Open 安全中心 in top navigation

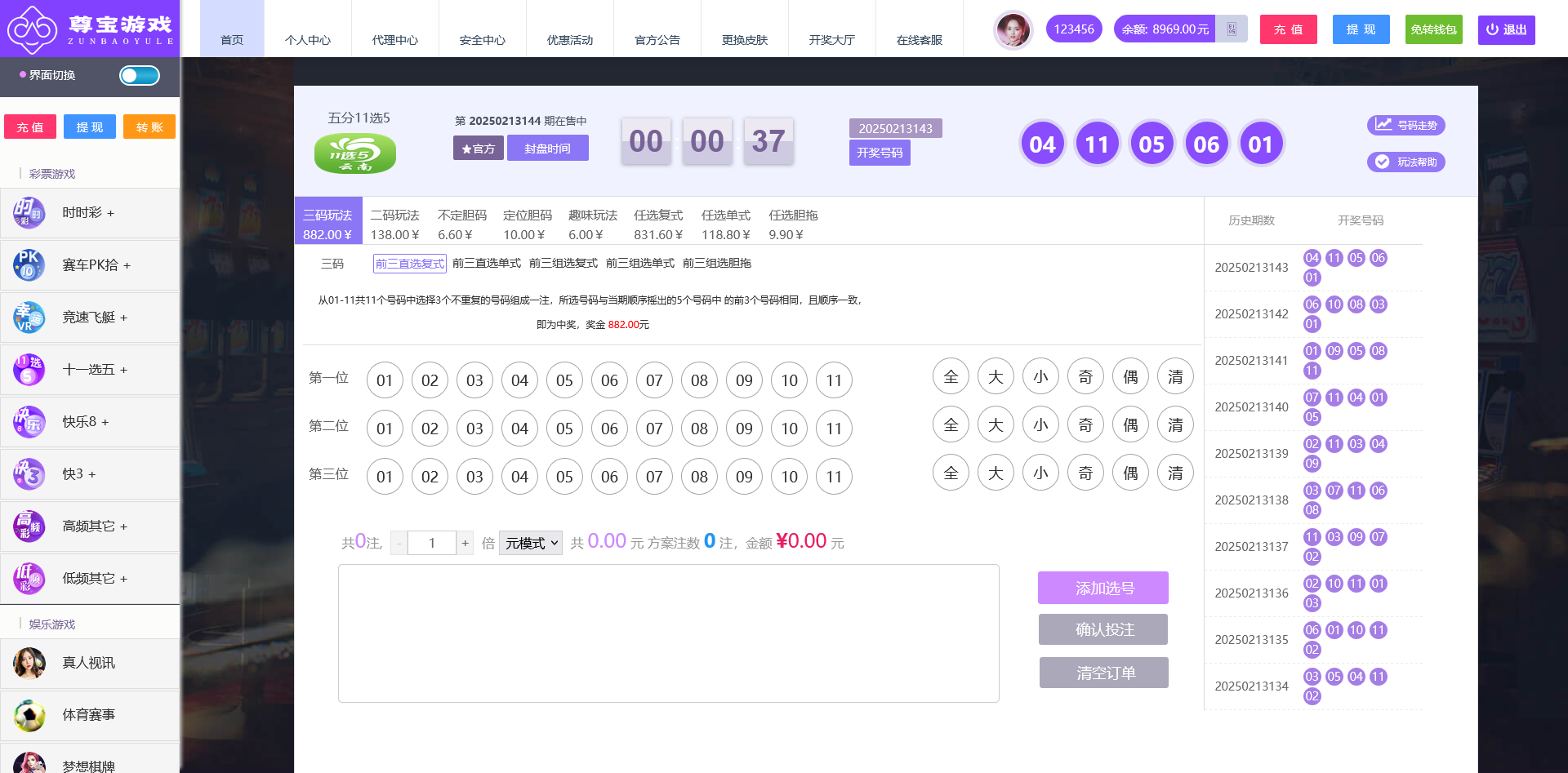tap(482, 40)
